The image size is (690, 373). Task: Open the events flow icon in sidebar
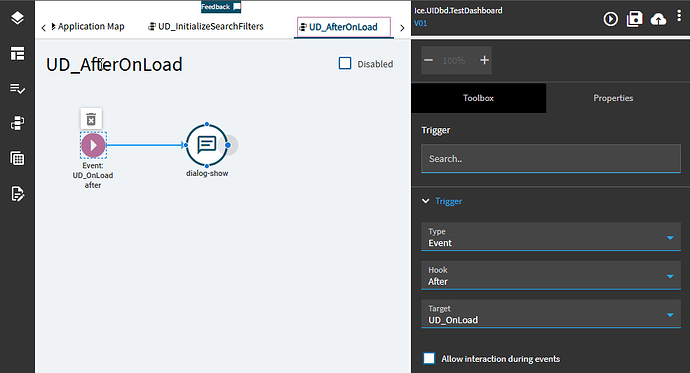click(17, 123)
